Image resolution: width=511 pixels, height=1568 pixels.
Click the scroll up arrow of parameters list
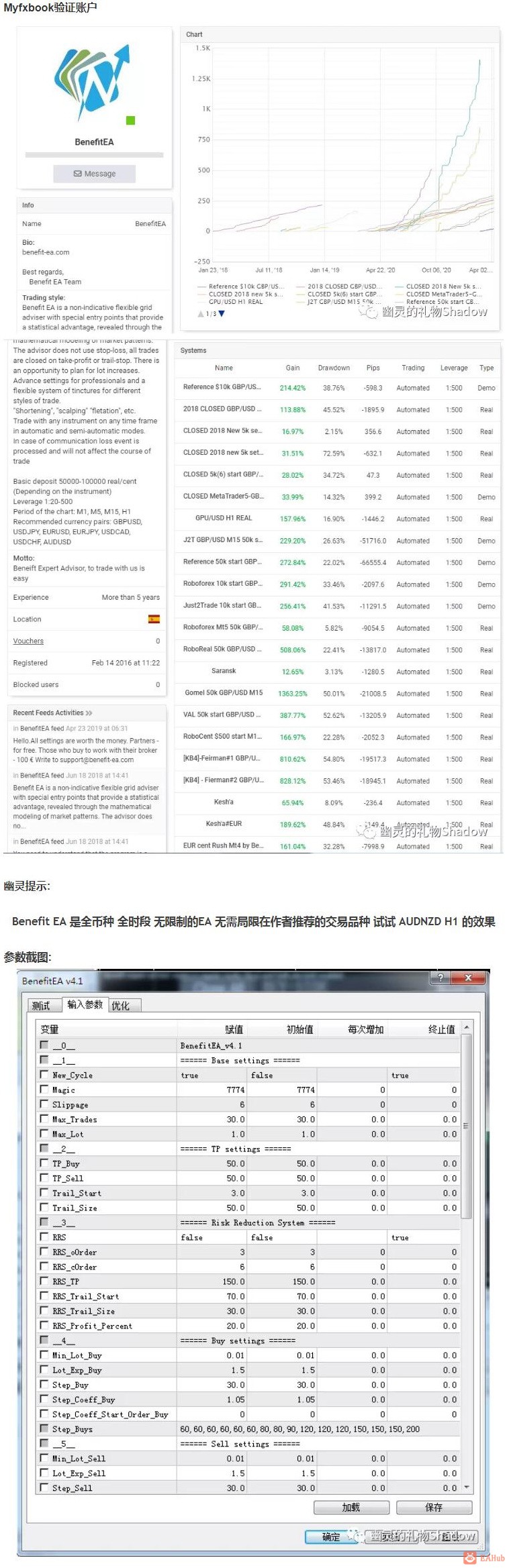[467, 1027]
